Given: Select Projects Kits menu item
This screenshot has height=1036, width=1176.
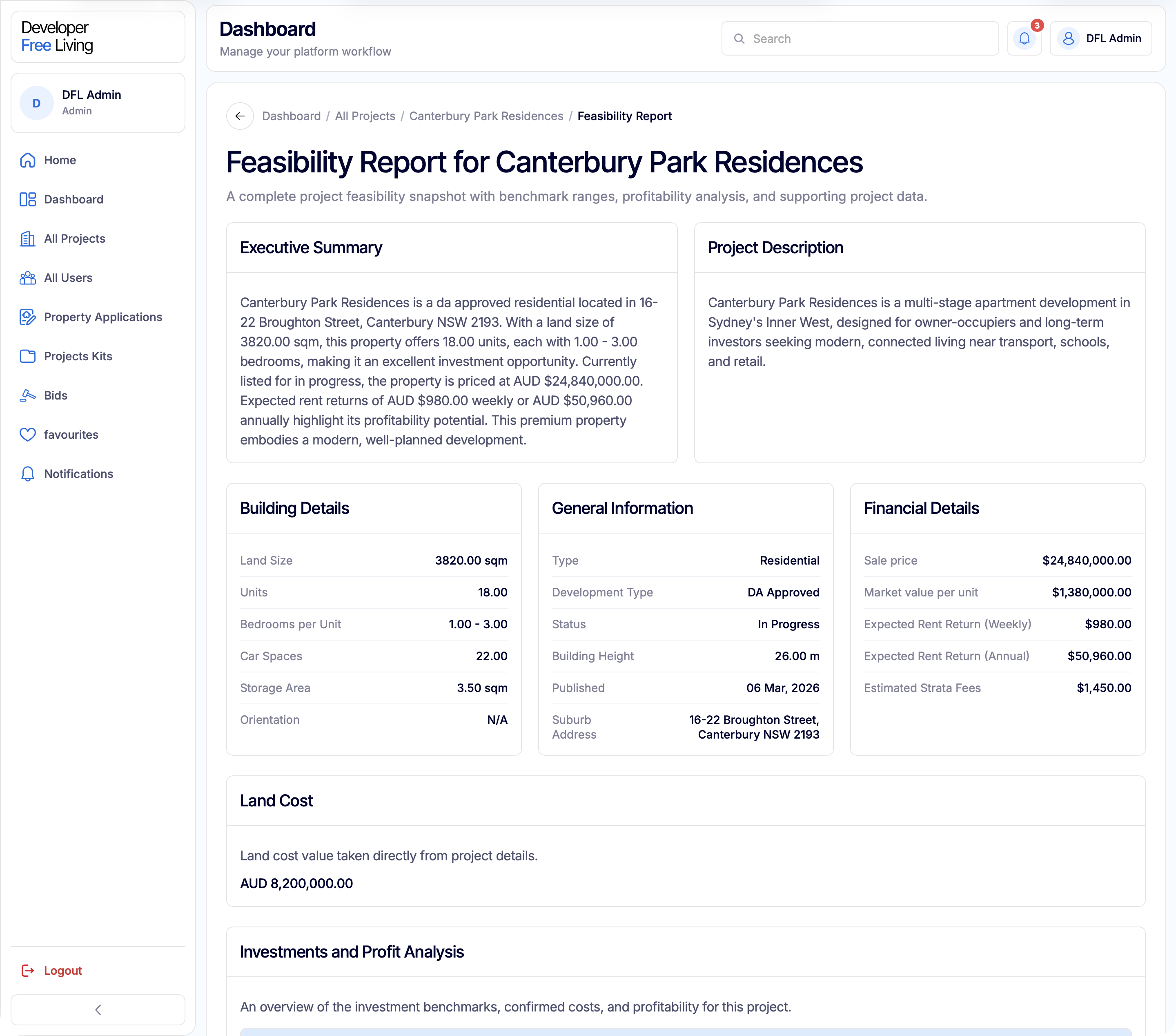Looking at the screenshot, I should [x=98, y=356].
